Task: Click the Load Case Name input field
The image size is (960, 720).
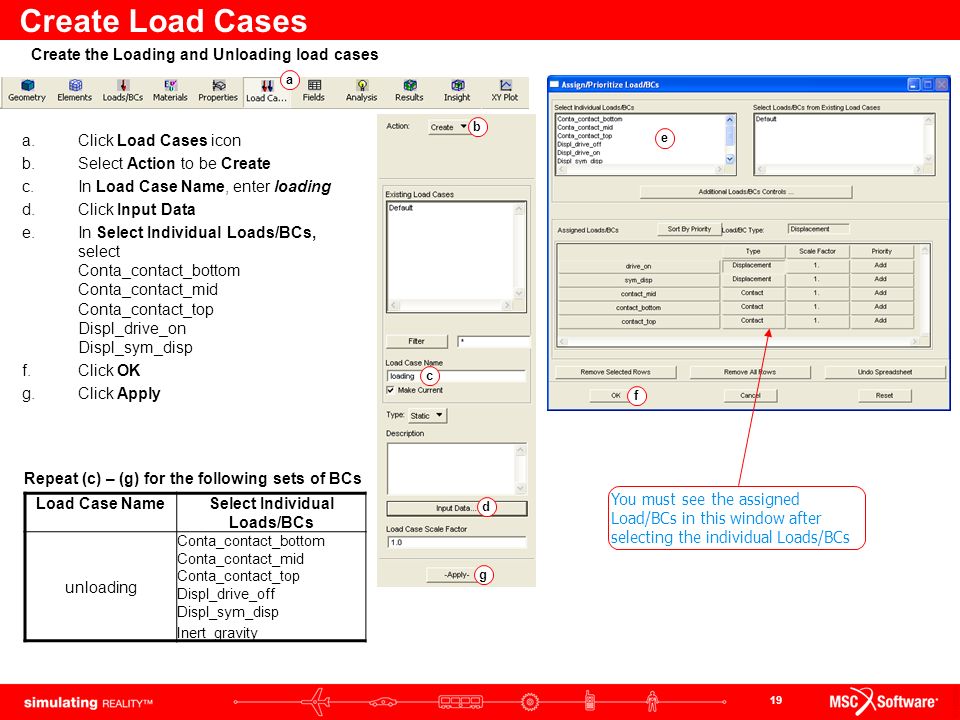Action: click(x=456, y=376)
